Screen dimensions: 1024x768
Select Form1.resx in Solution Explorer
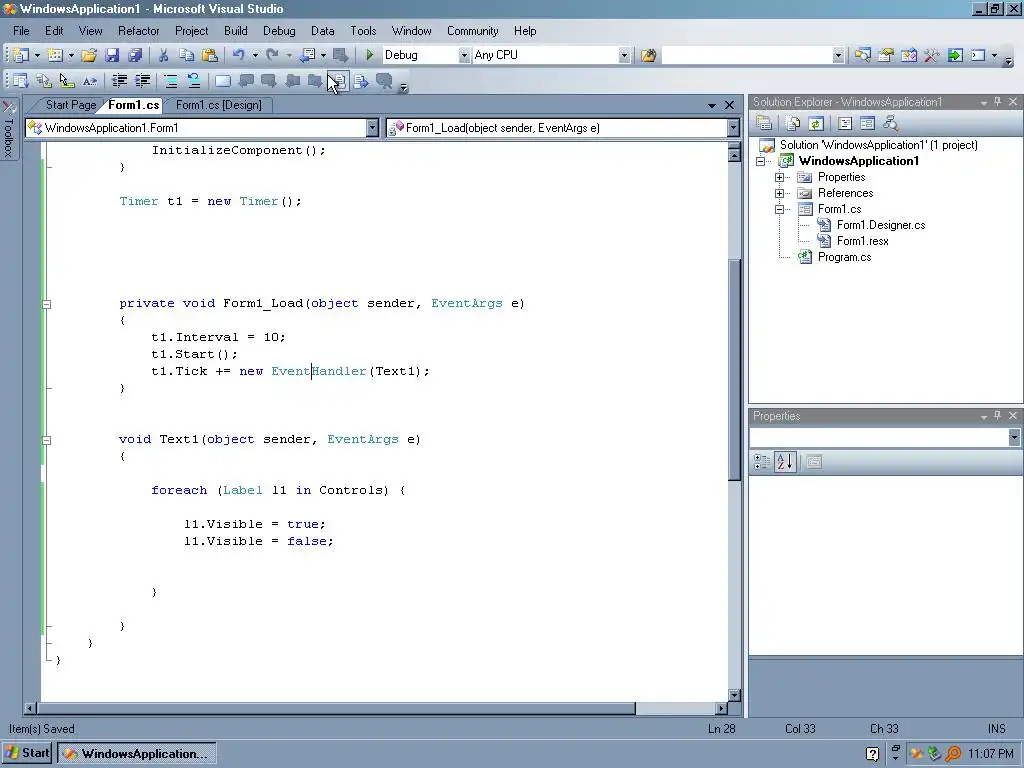[x=862, y=241]
